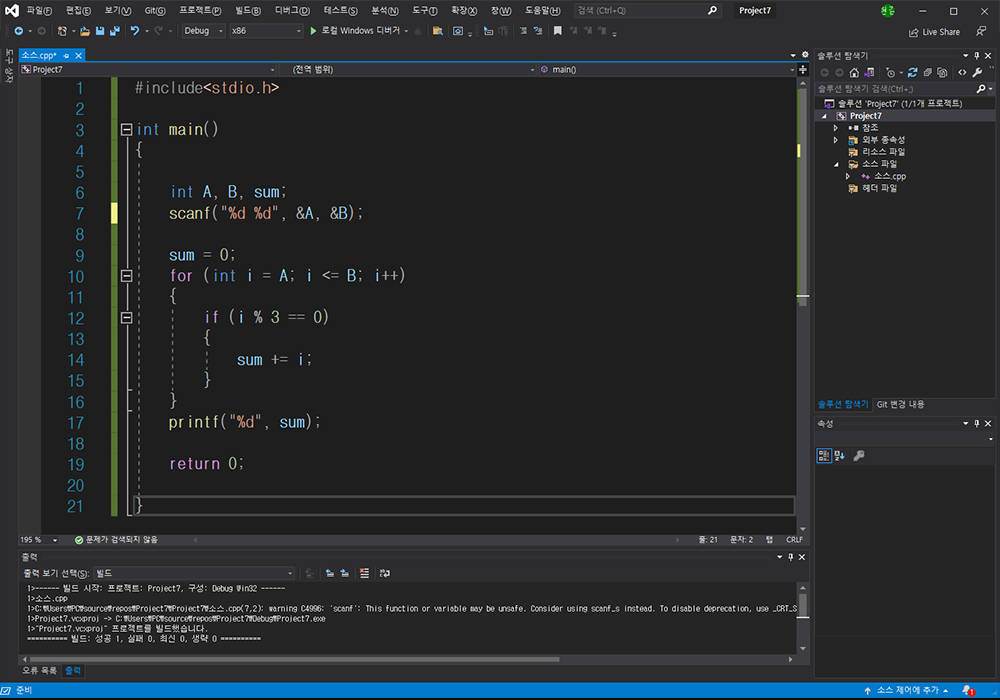Click the alphabetical sort icon in Properties panel
The image size is (1000, 700).
[x=839, y=455]
